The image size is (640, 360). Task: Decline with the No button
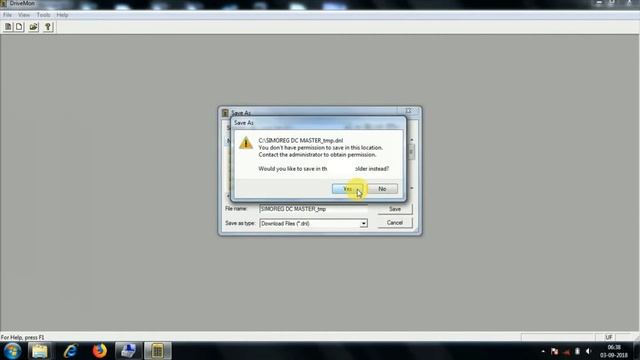pyautogui.click(x=382, y=189)
